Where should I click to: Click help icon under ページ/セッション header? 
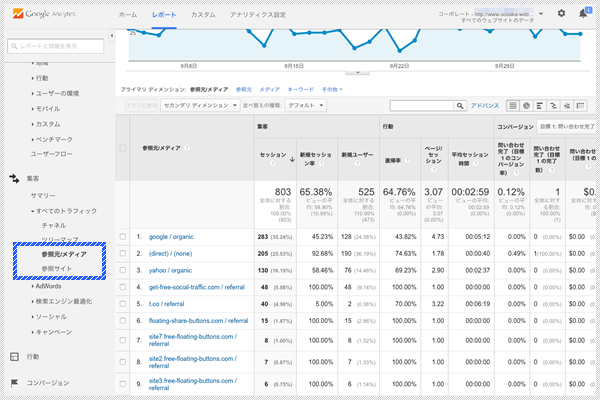[434, 170]
